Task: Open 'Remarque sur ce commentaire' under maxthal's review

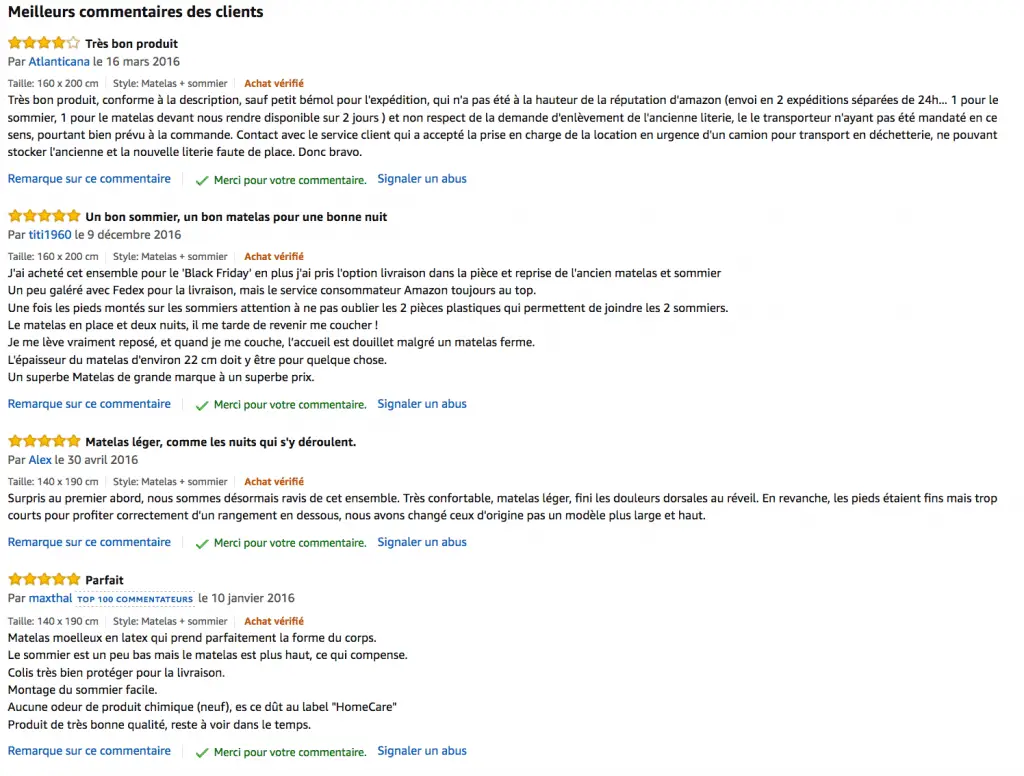Action: point(89,751)
